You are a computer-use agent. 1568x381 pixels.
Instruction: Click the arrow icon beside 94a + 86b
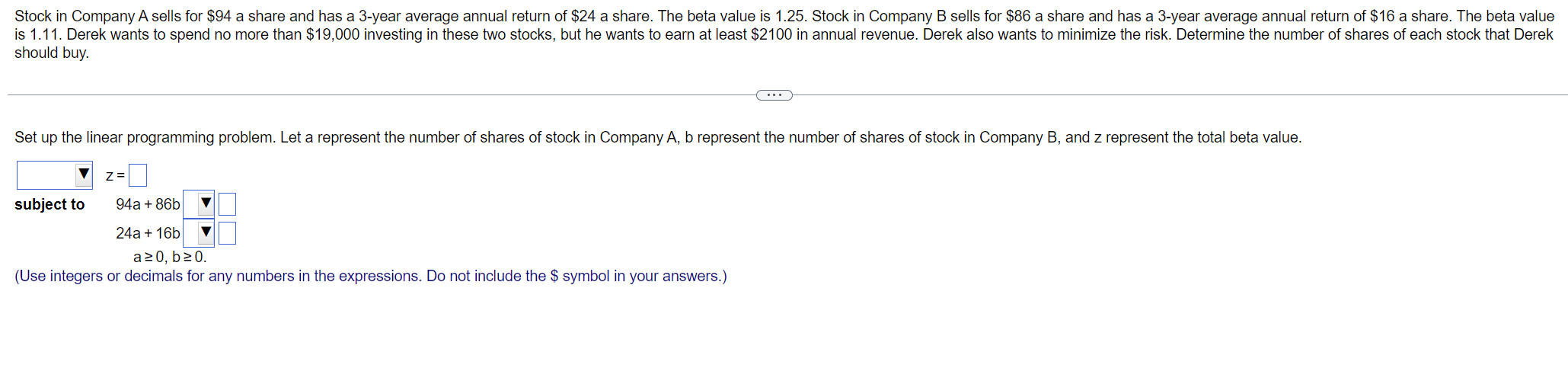[x=206, y=204]
